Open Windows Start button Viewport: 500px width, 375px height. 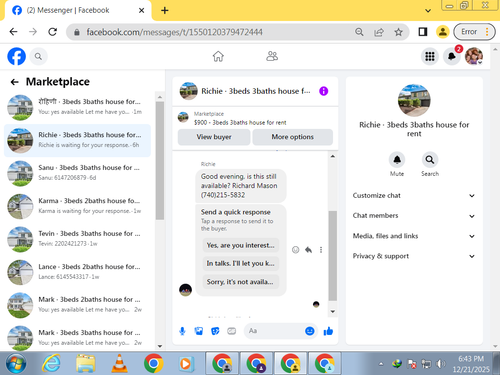[16, 363]
